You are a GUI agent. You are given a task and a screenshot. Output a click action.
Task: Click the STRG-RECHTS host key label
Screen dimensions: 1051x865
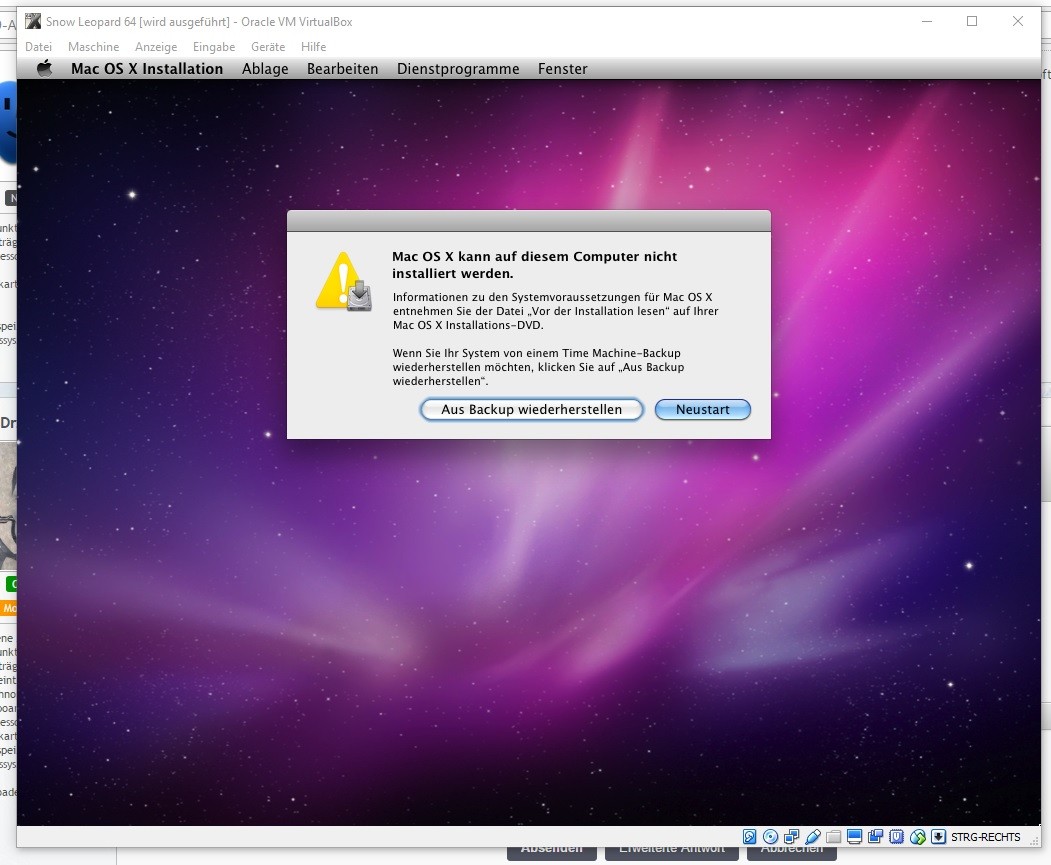click(985, 837)
